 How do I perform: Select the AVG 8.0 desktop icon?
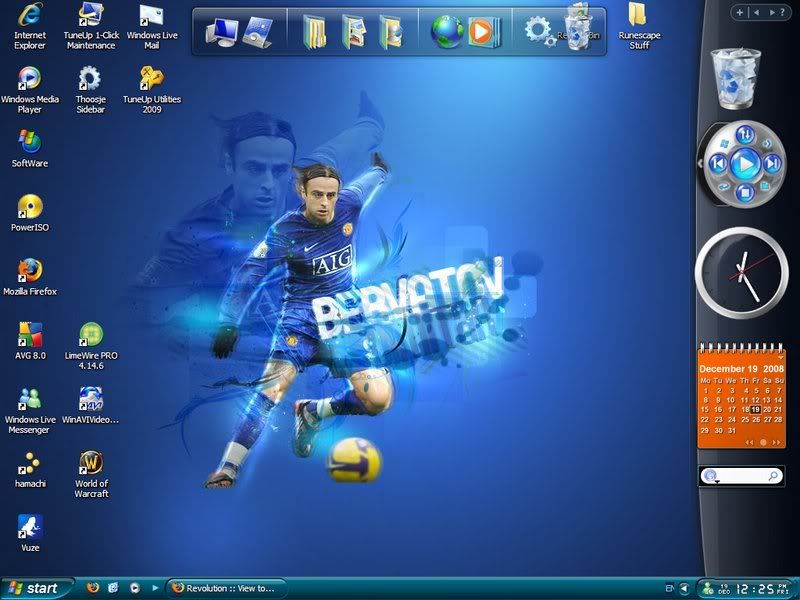point(30,341)
